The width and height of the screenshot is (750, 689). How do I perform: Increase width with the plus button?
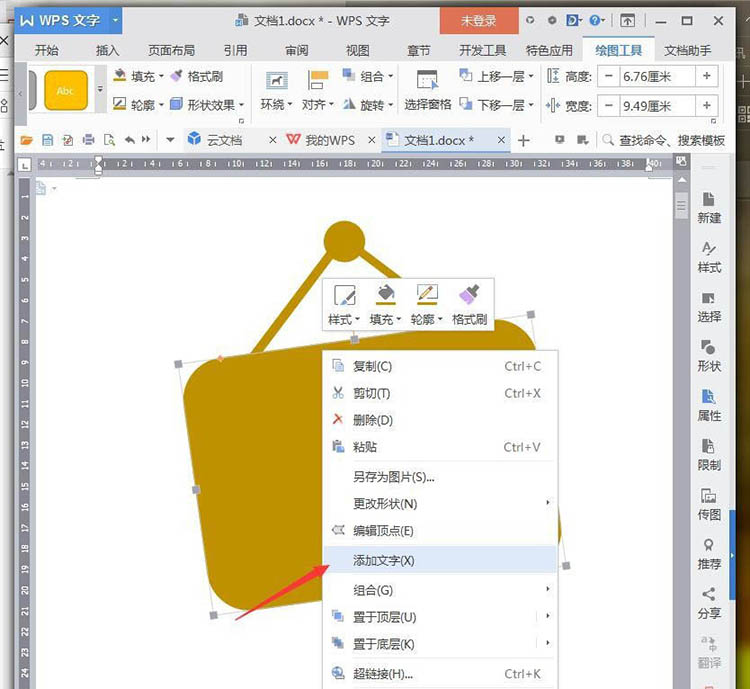(707, 104)
